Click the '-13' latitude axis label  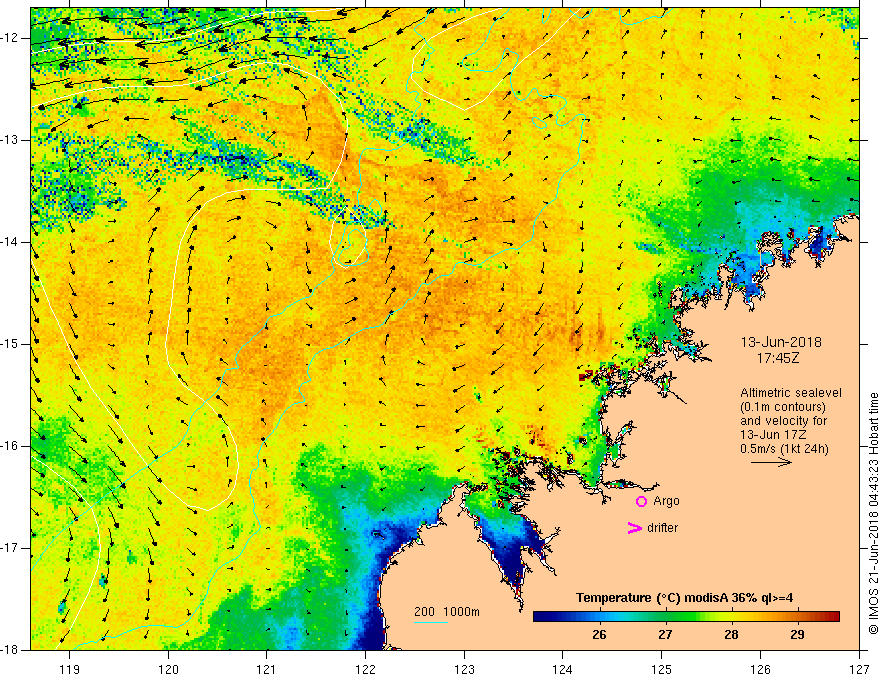click(x=12, y=140)
